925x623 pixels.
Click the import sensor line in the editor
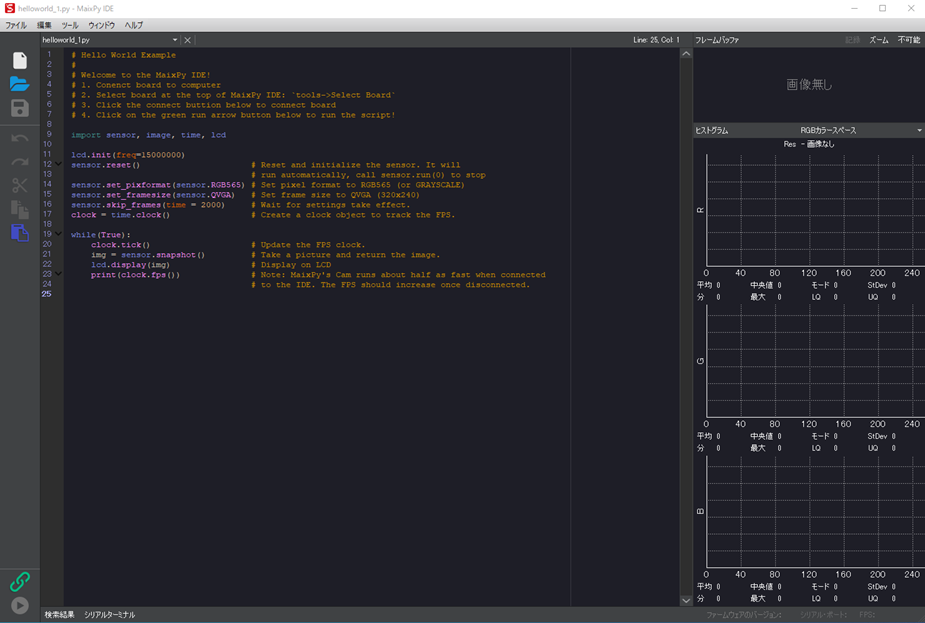click(x=149, y=135)
